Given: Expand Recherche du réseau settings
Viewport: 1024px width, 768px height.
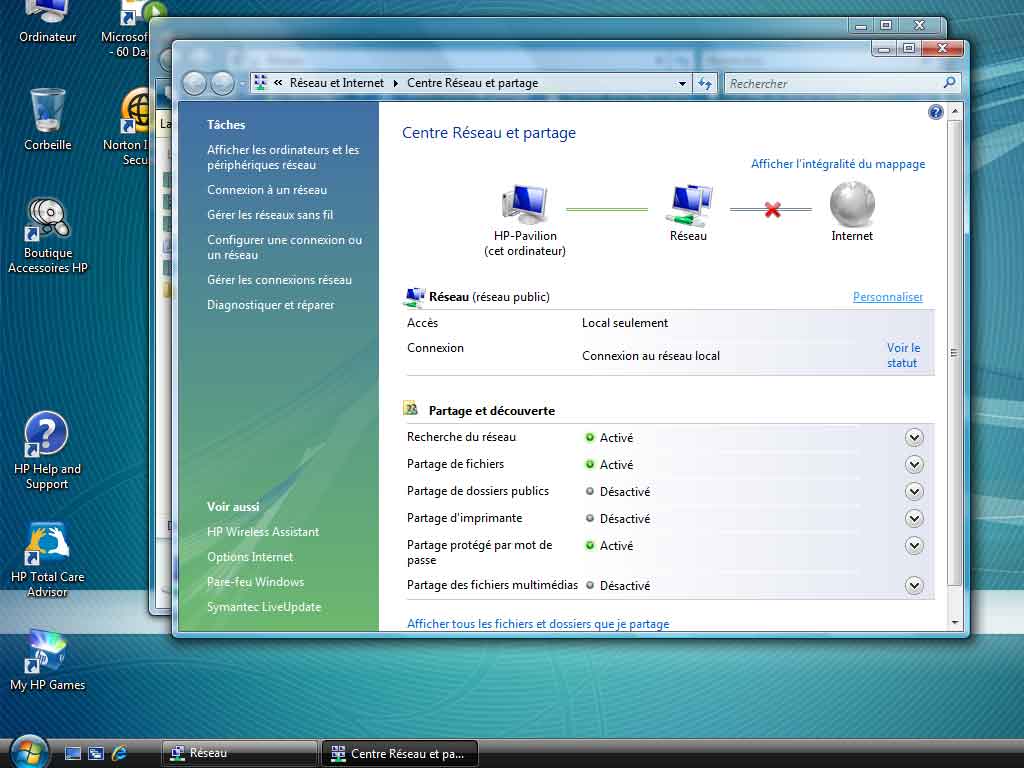Looking at the screenshot, I should (914, 437).
